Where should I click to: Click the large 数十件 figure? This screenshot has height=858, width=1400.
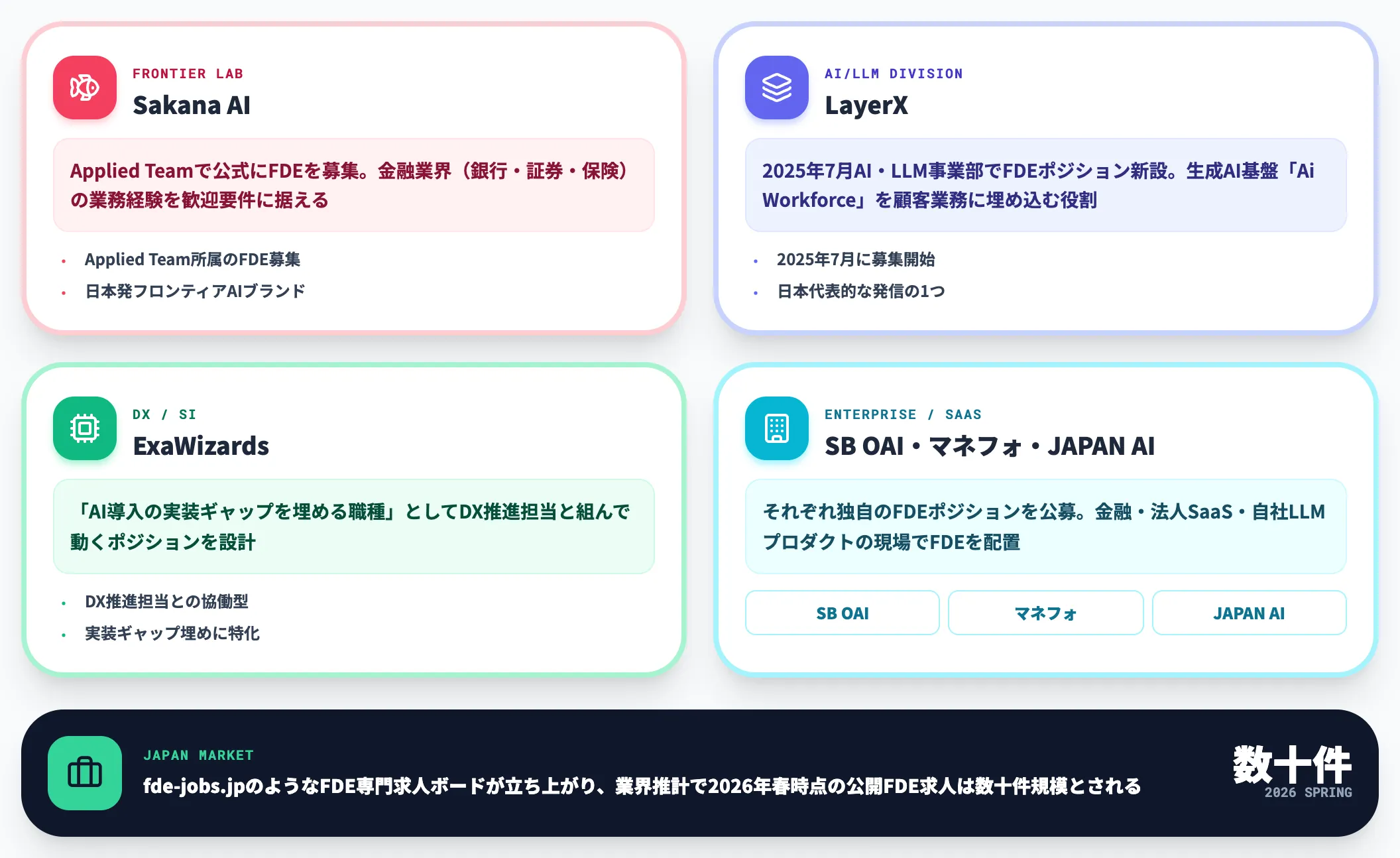[1292, 765]
